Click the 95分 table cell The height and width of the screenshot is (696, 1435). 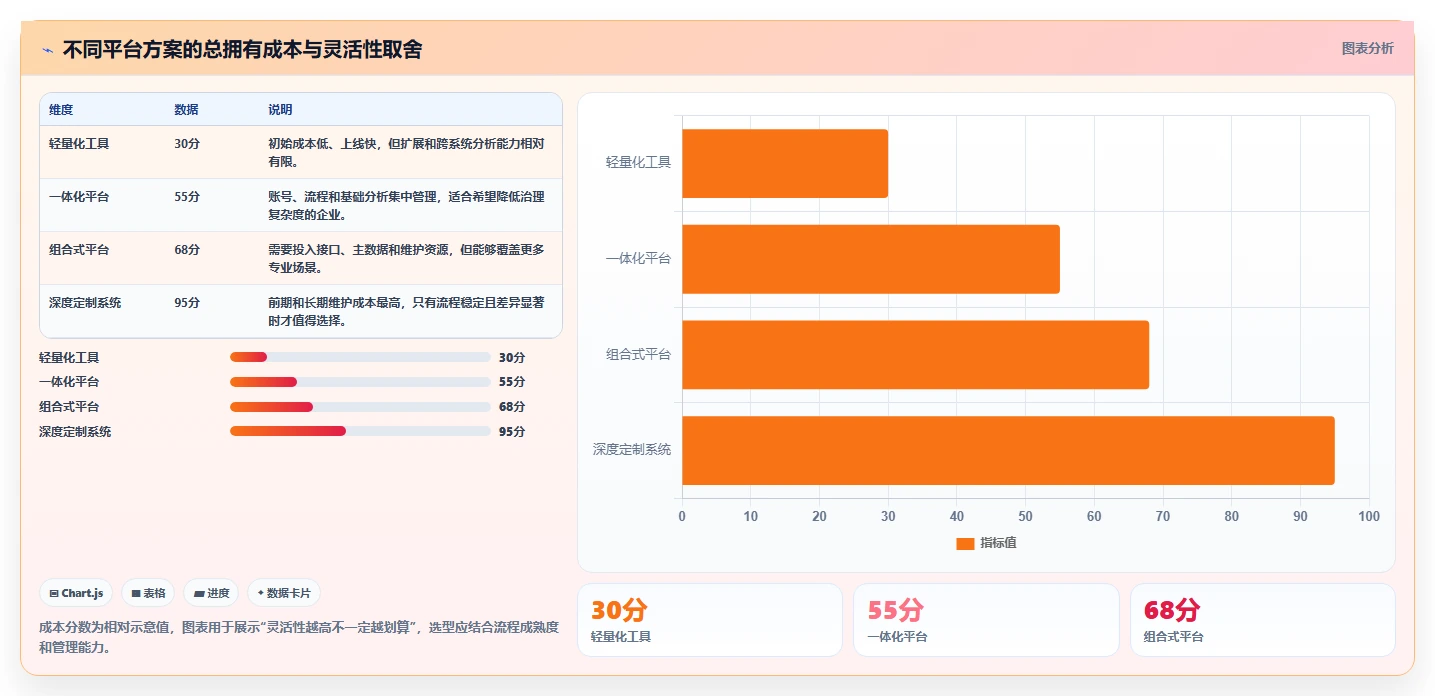pyautogui.click(x=187, y=302)
